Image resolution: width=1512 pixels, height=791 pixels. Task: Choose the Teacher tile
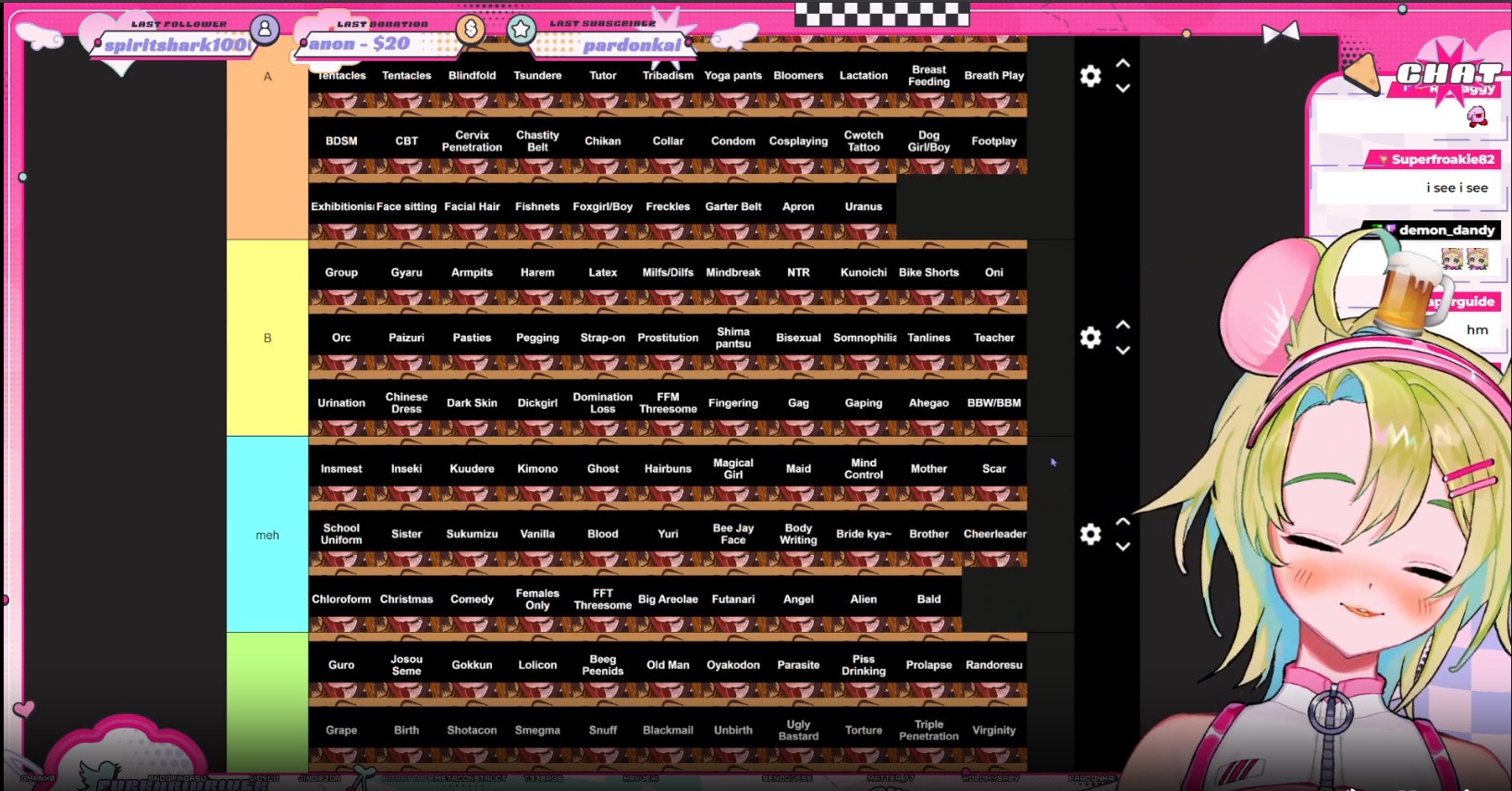(994, 339)
